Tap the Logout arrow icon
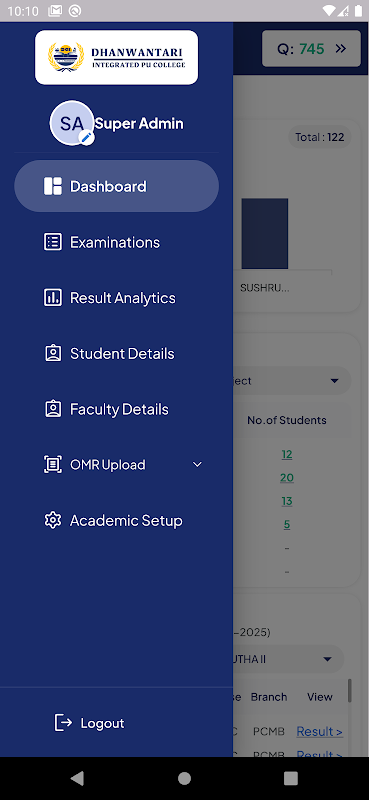Screen dimensions: 369x800 coord(64,722)
